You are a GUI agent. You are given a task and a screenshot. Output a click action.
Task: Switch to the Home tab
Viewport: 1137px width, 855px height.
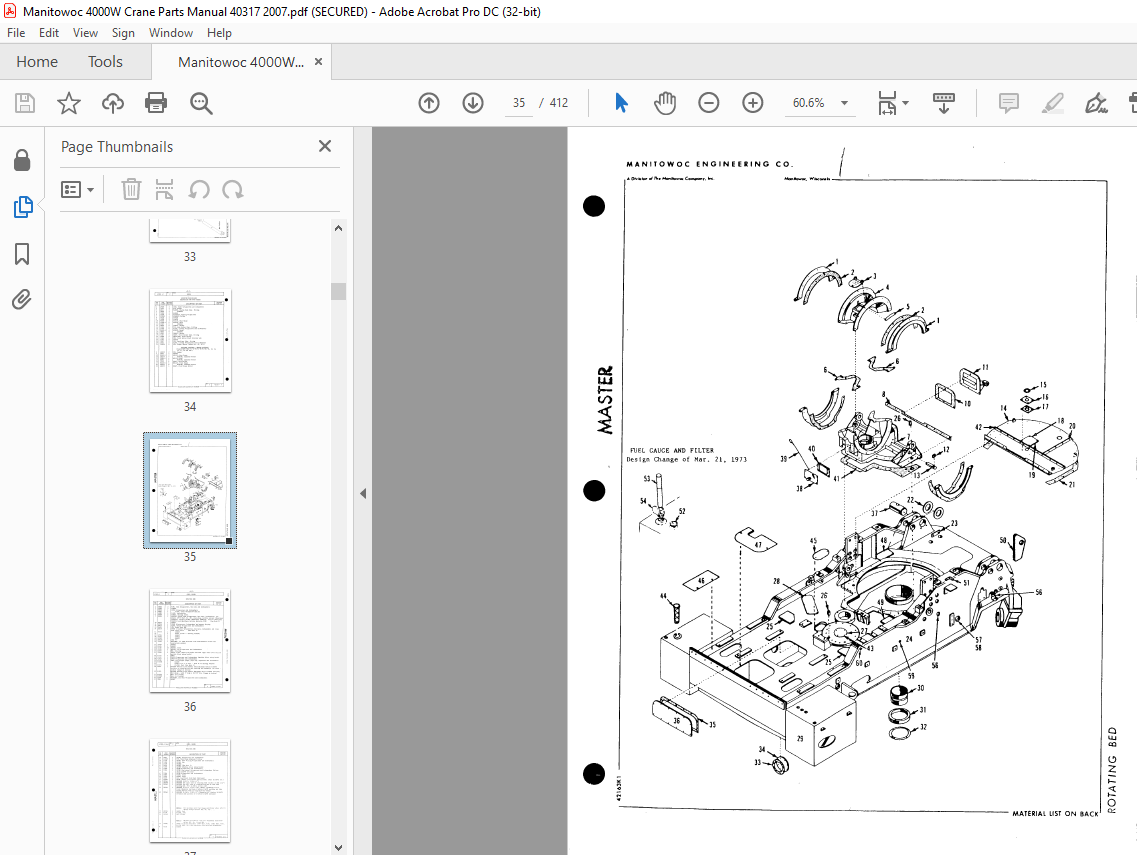pos(37,62)
